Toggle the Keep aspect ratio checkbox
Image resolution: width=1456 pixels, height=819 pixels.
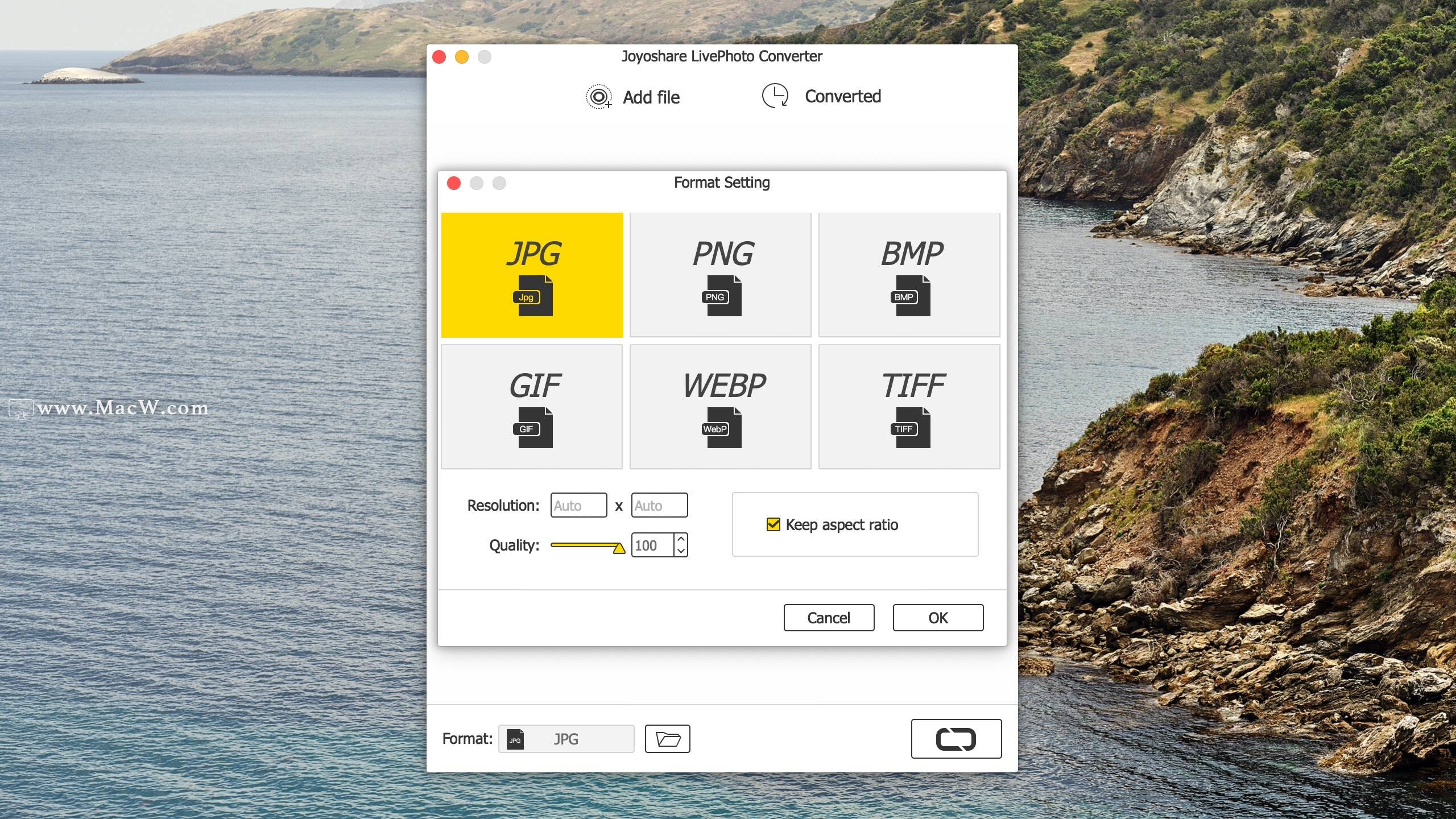pos(773,524)
